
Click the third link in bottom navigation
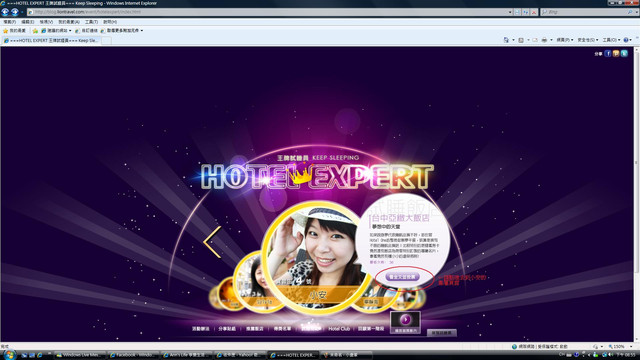pos(255,329)
